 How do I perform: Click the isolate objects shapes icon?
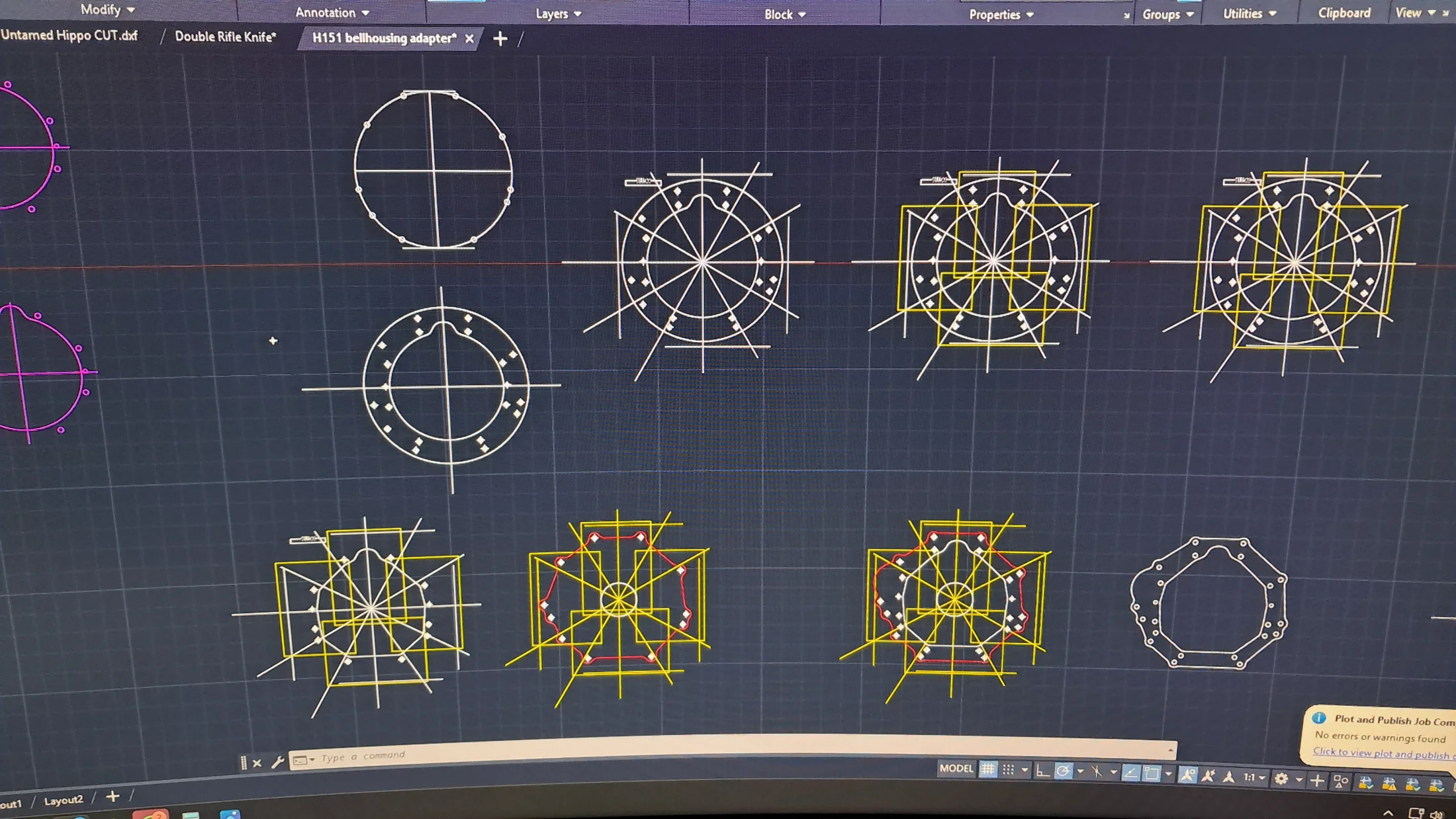1341,781
